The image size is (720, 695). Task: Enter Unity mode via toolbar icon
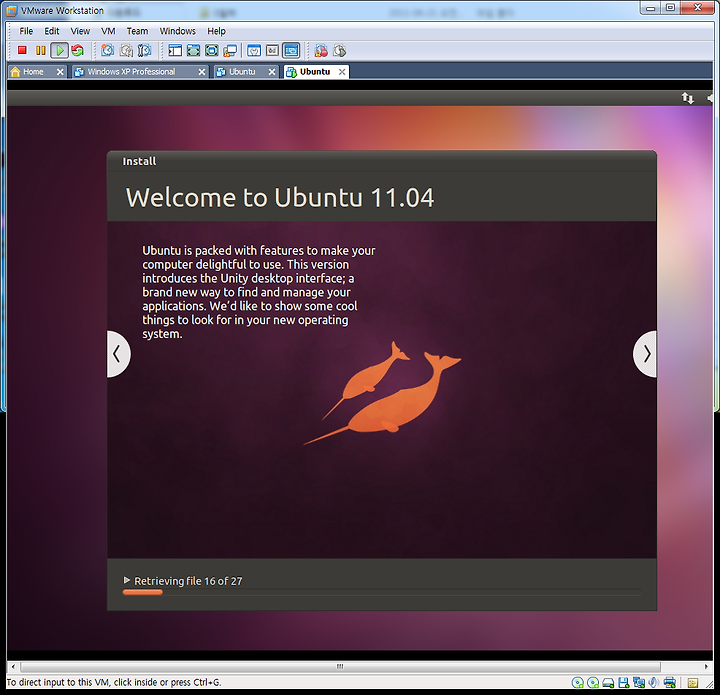tap(230, 50)
